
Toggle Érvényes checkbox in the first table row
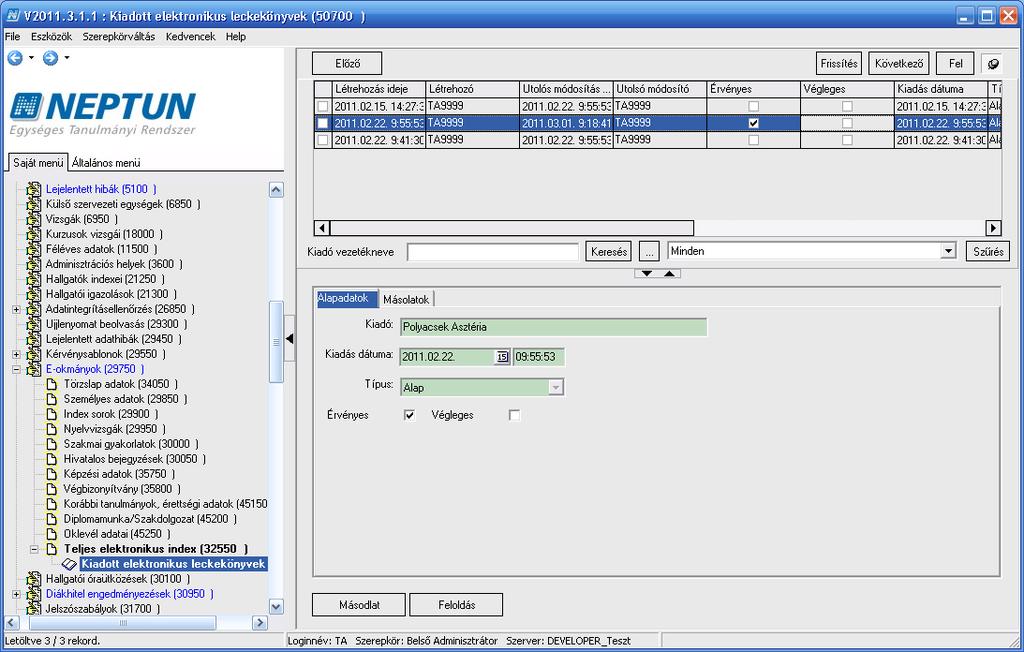click(754, 106)
